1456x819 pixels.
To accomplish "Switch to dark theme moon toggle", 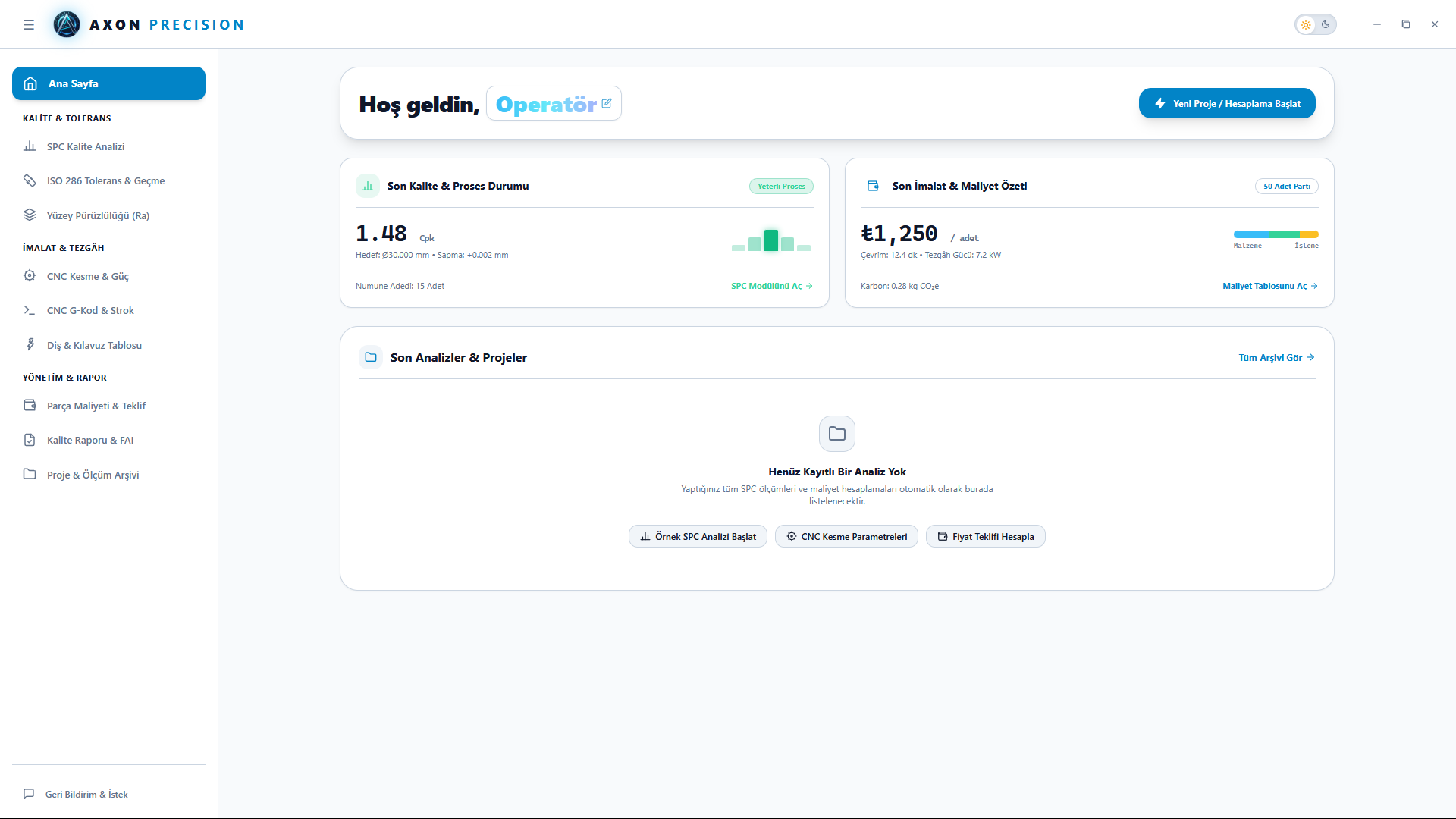I will pos(1326,24).
